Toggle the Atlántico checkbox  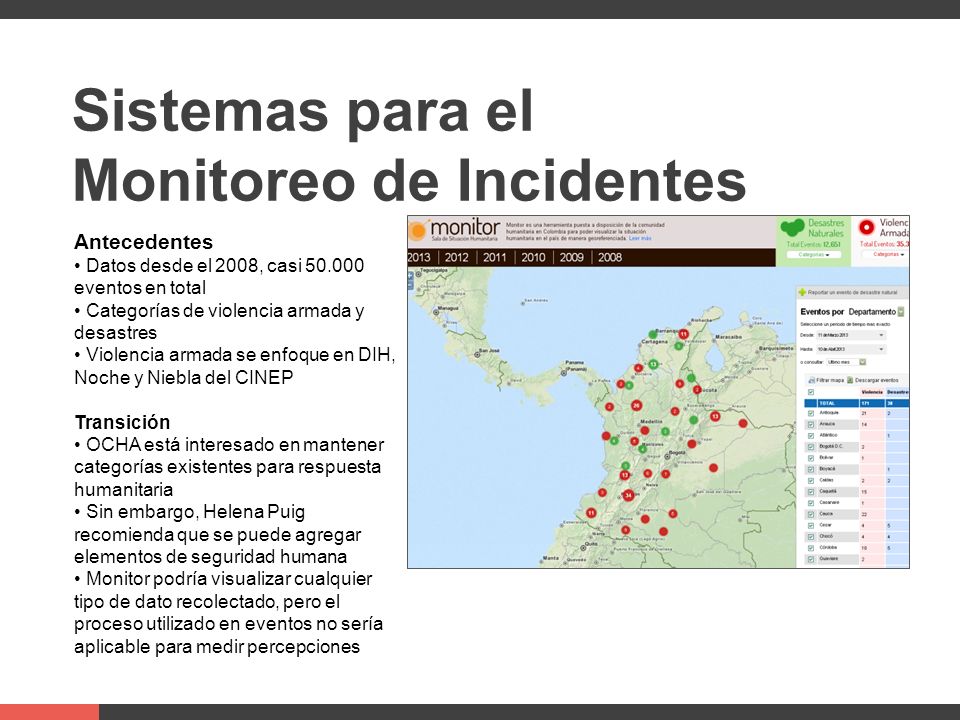pyautogui.click(x=811, y=436)
